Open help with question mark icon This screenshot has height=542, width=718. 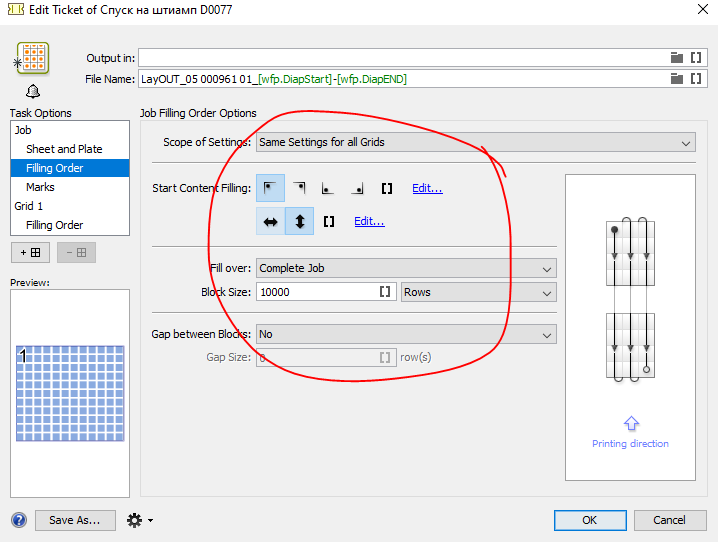coord(19,520)
